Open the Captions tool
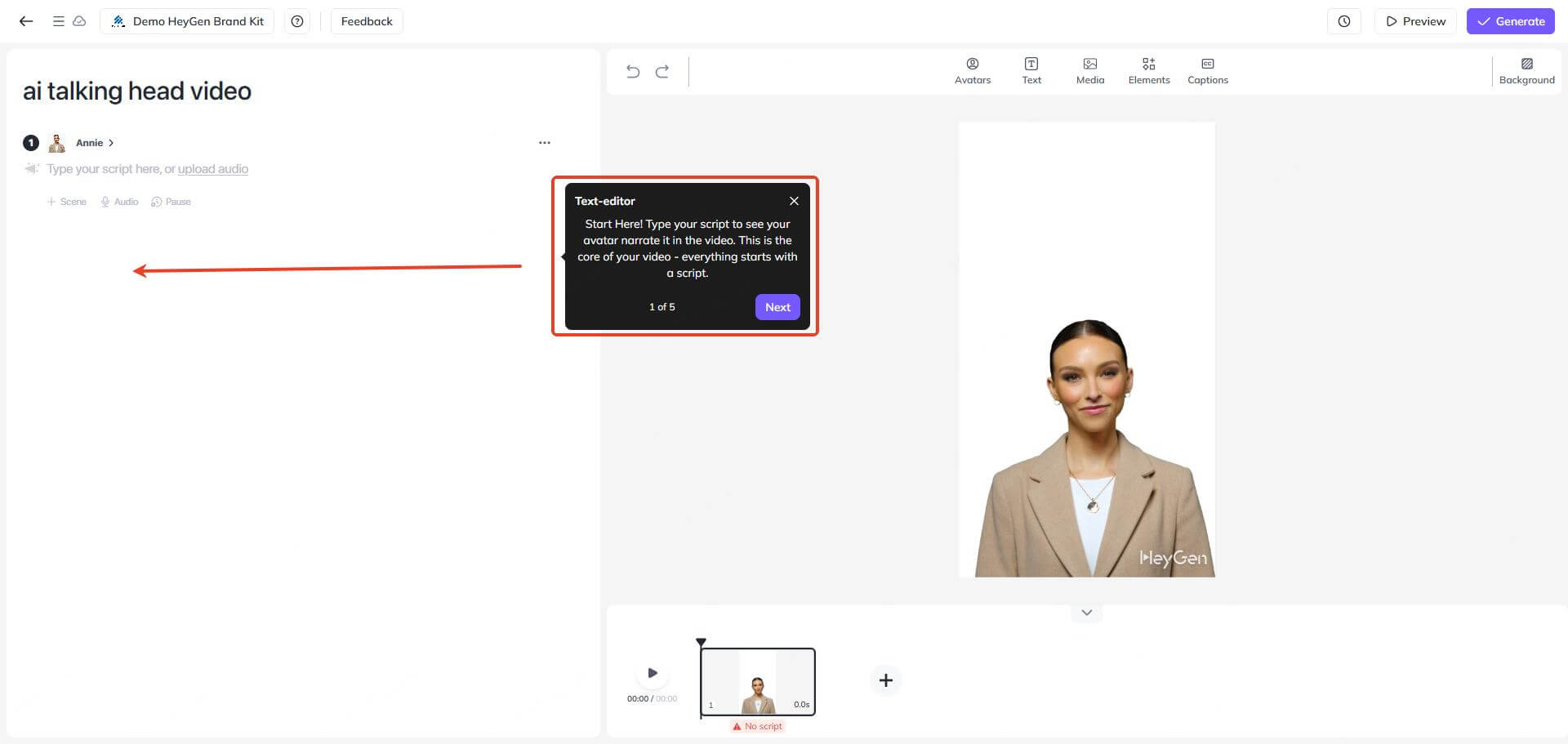 1208,71
